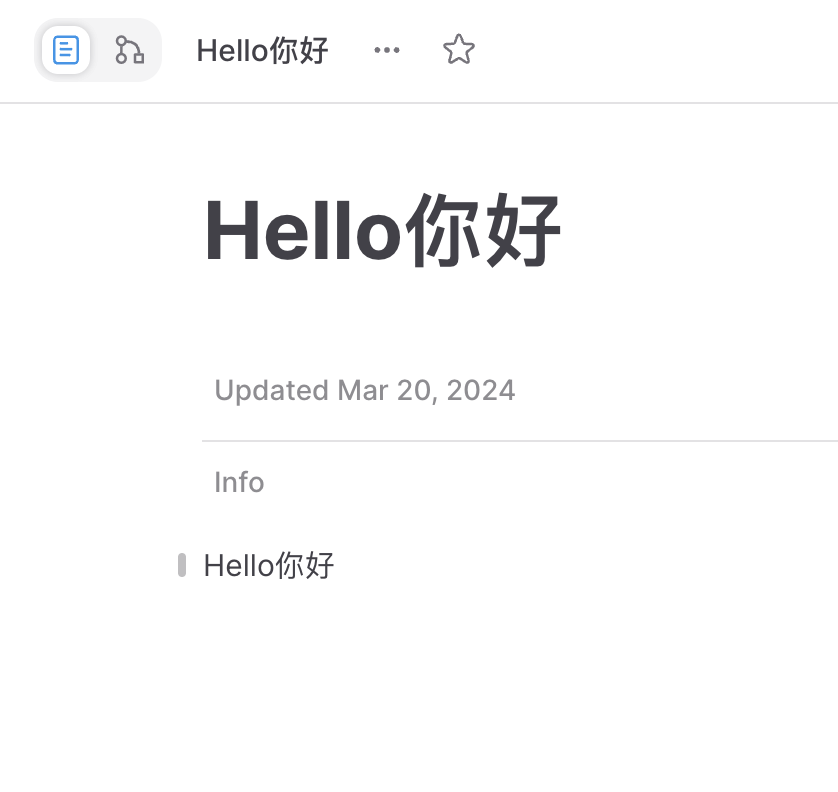
Task: Open the three-dots more options menu
Action: pos(387,50)
